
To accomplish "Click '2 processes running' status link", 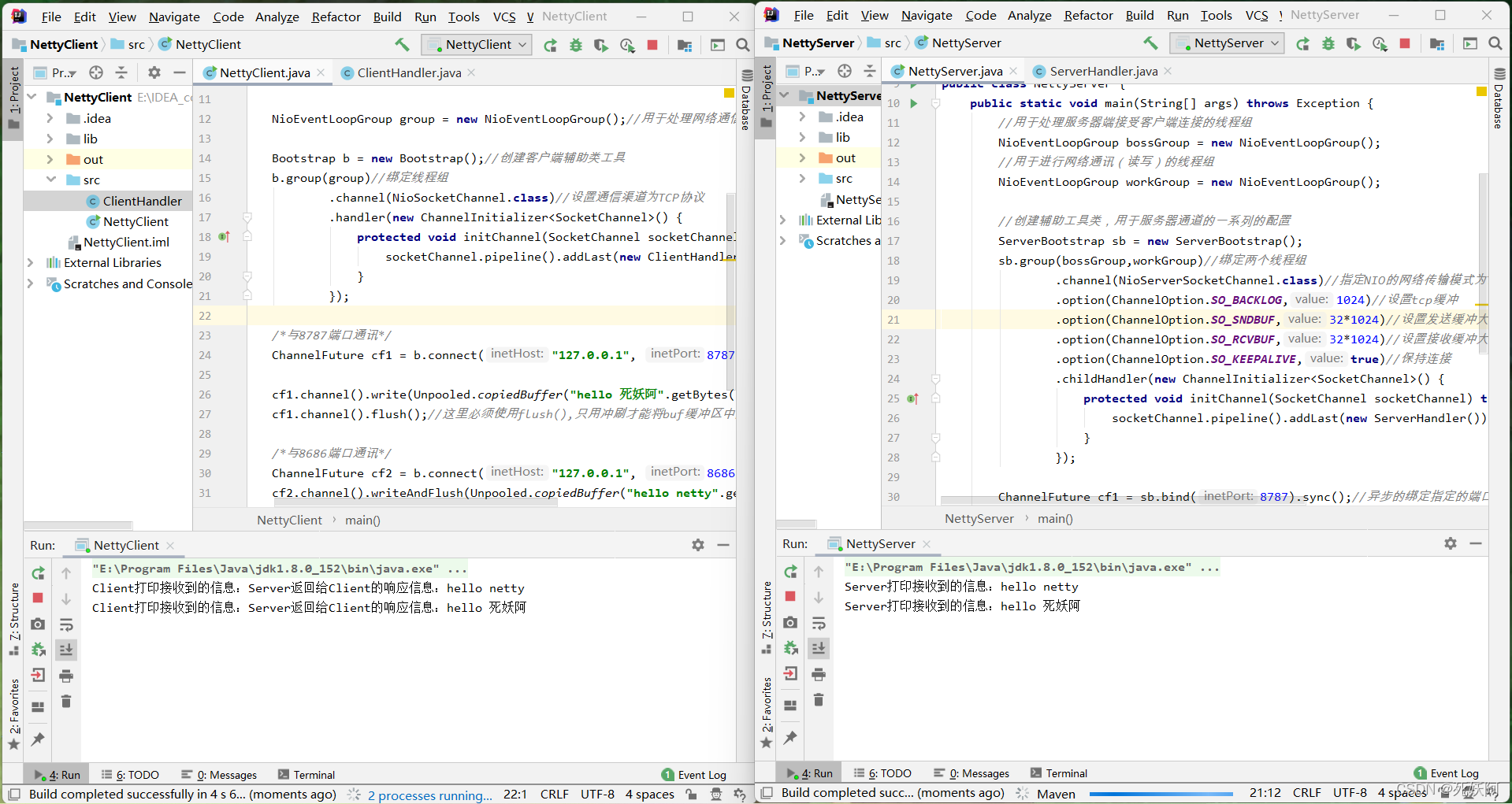I will pyautogui.click(x=429, y=795).
